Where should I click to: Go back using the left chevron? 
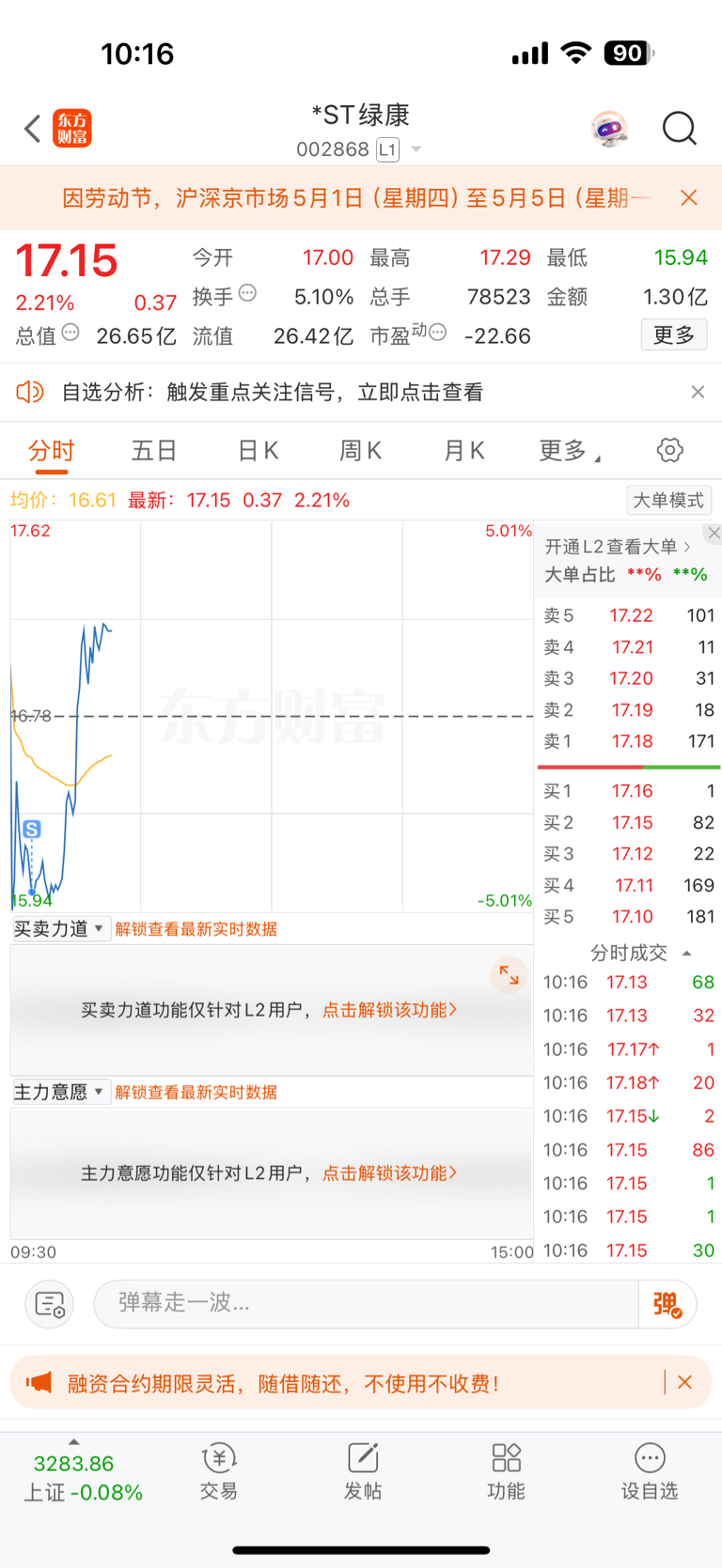tap(33, 129)
